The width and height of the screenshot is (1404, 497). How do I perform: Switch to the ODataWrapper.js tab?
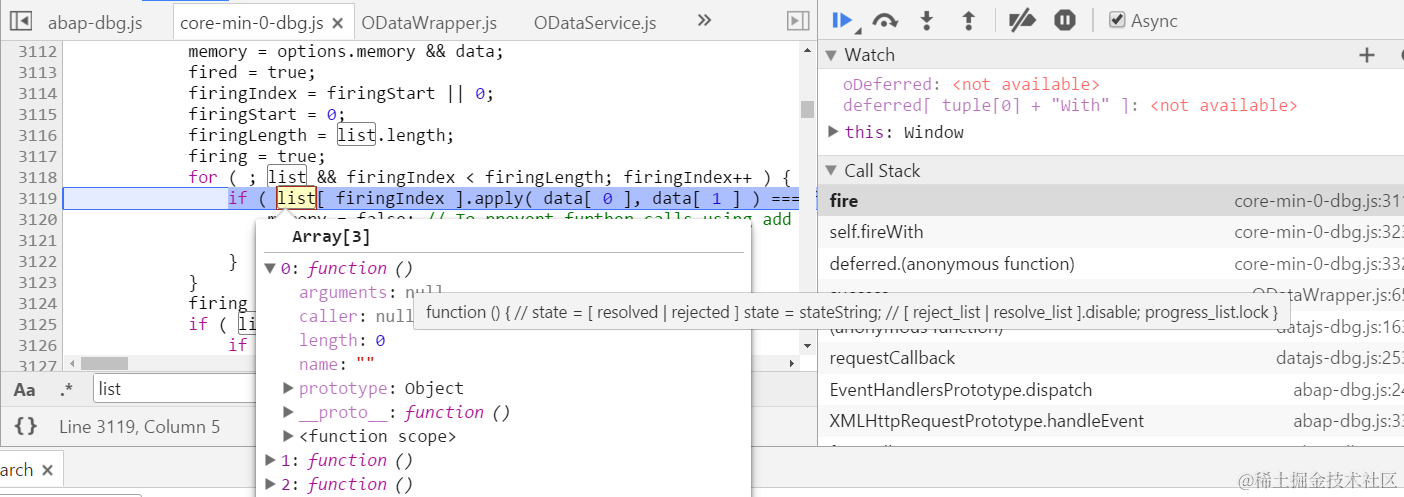[x=429, y=22]
